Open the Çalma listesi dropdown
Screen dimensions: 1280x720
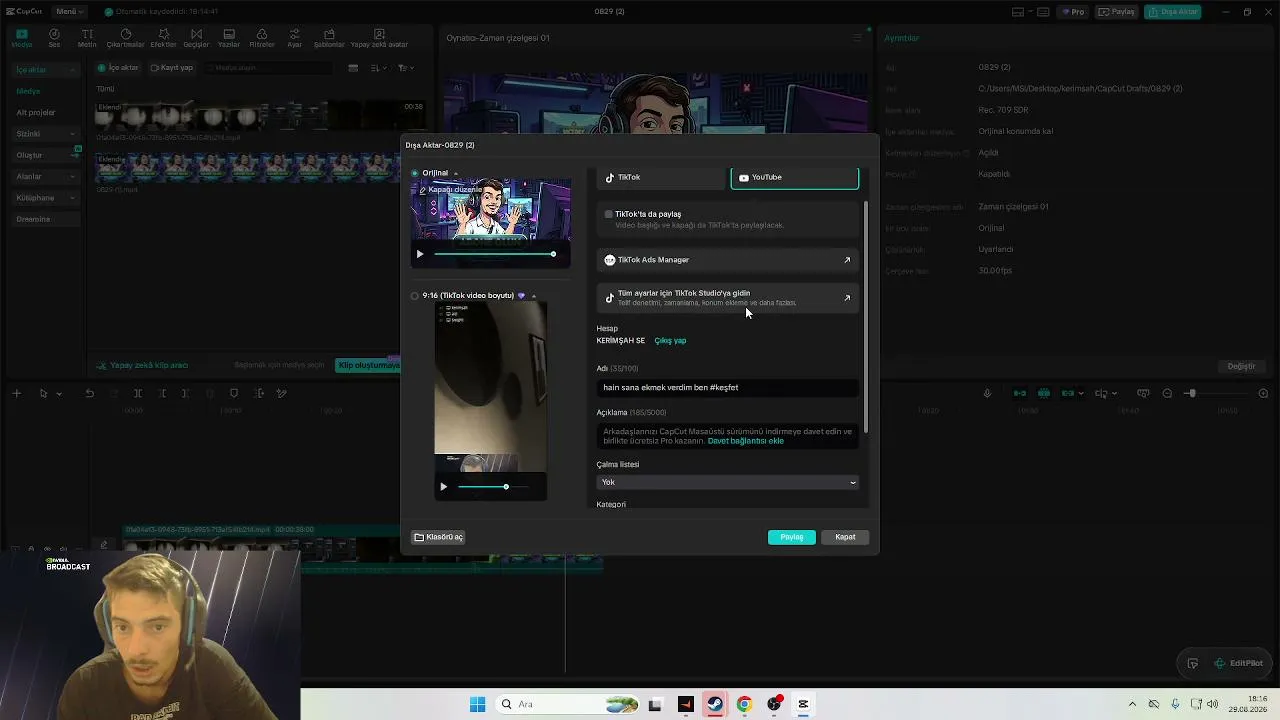pos(727,482)
